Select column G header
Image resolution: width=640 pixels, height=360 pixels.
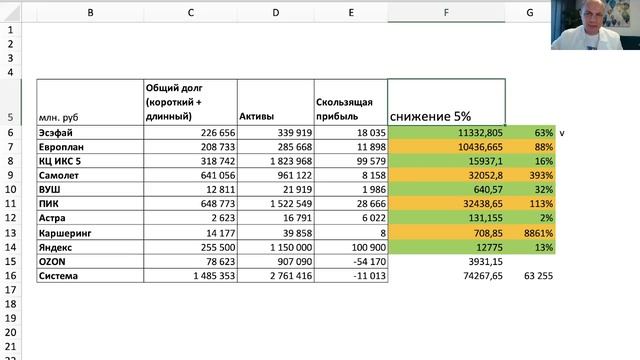tap(530, 13)
